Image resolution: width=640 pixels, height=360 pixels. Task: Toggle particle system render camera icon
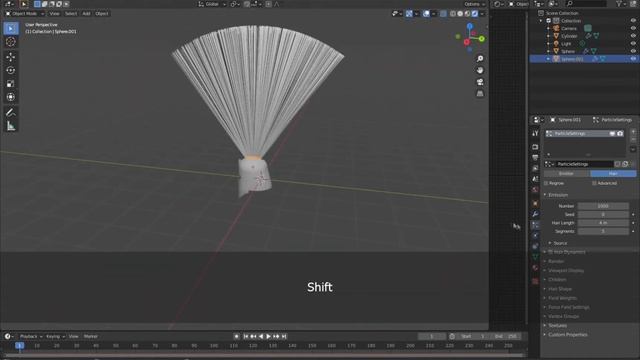coord(620,133)
